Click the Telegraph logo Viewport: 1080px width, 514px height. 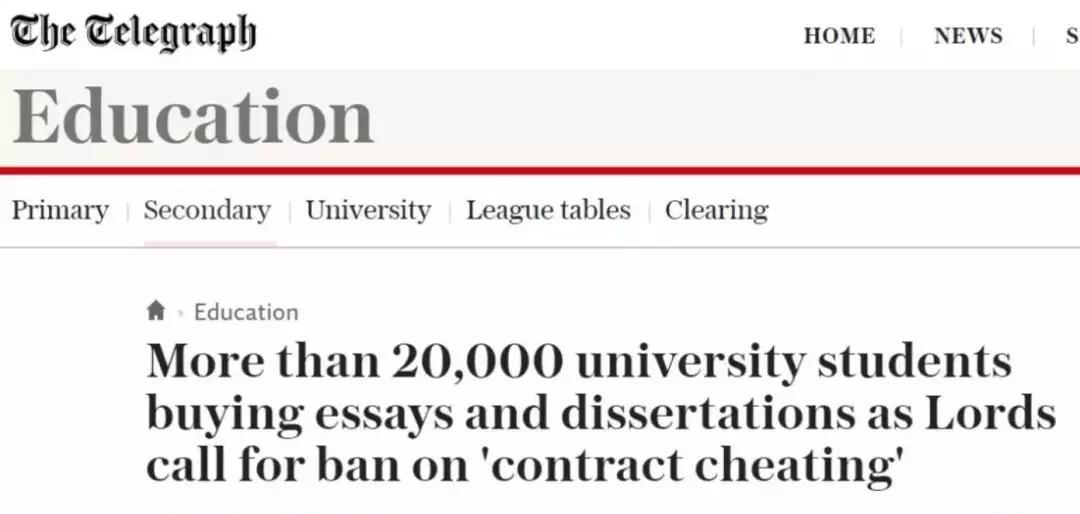[133, 33]
